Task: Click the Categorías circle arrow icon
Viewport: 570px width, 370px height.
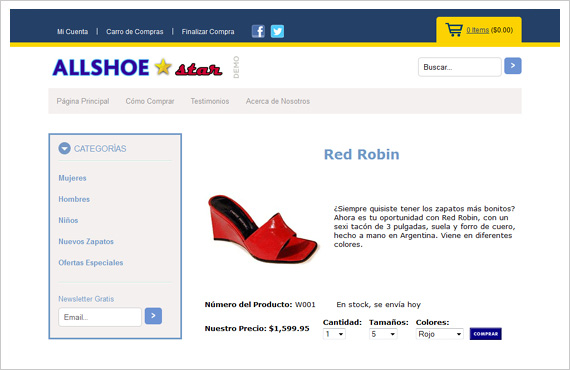Action: [64, 148]
